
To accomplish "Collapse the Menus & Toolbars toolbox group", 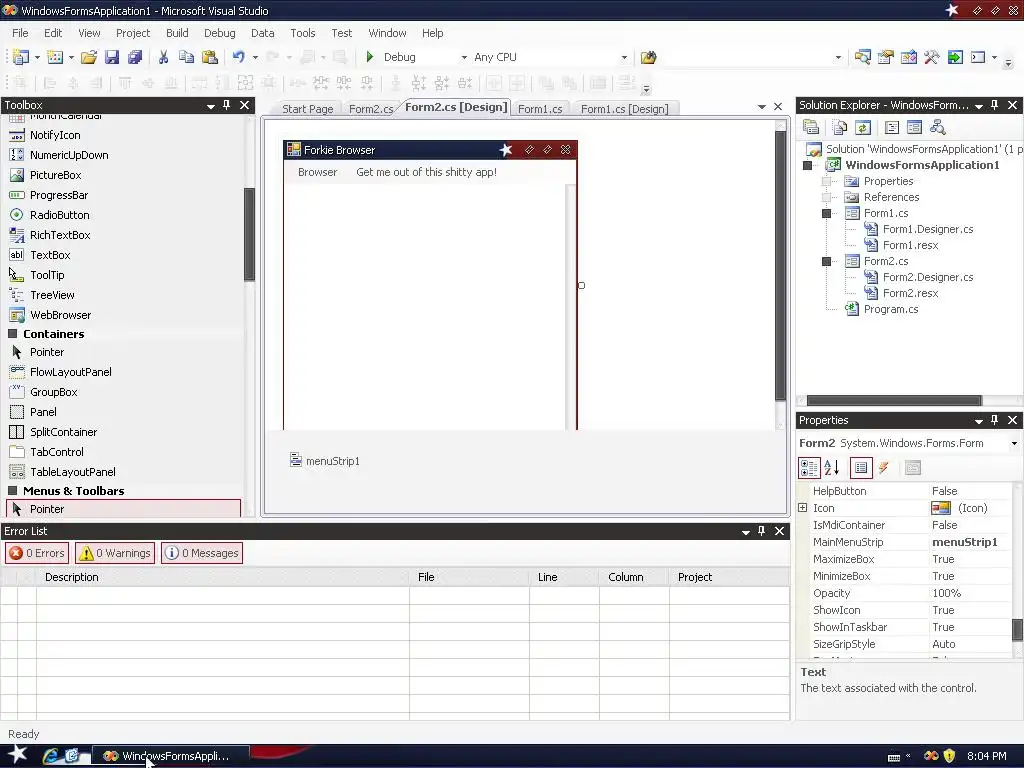I will pyautogui.click(x=12, y=490).
